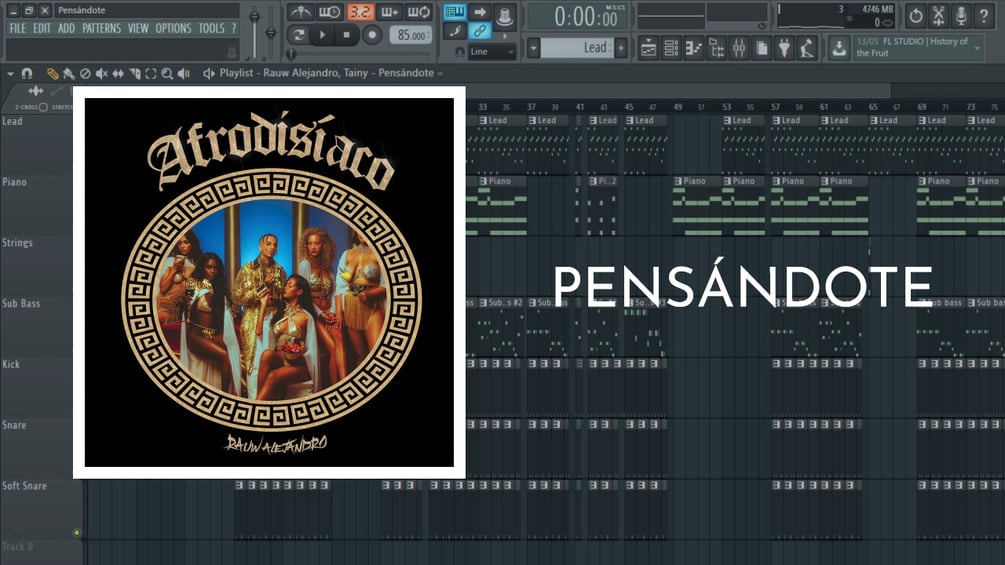Click the master volume slider

point(254,32)
